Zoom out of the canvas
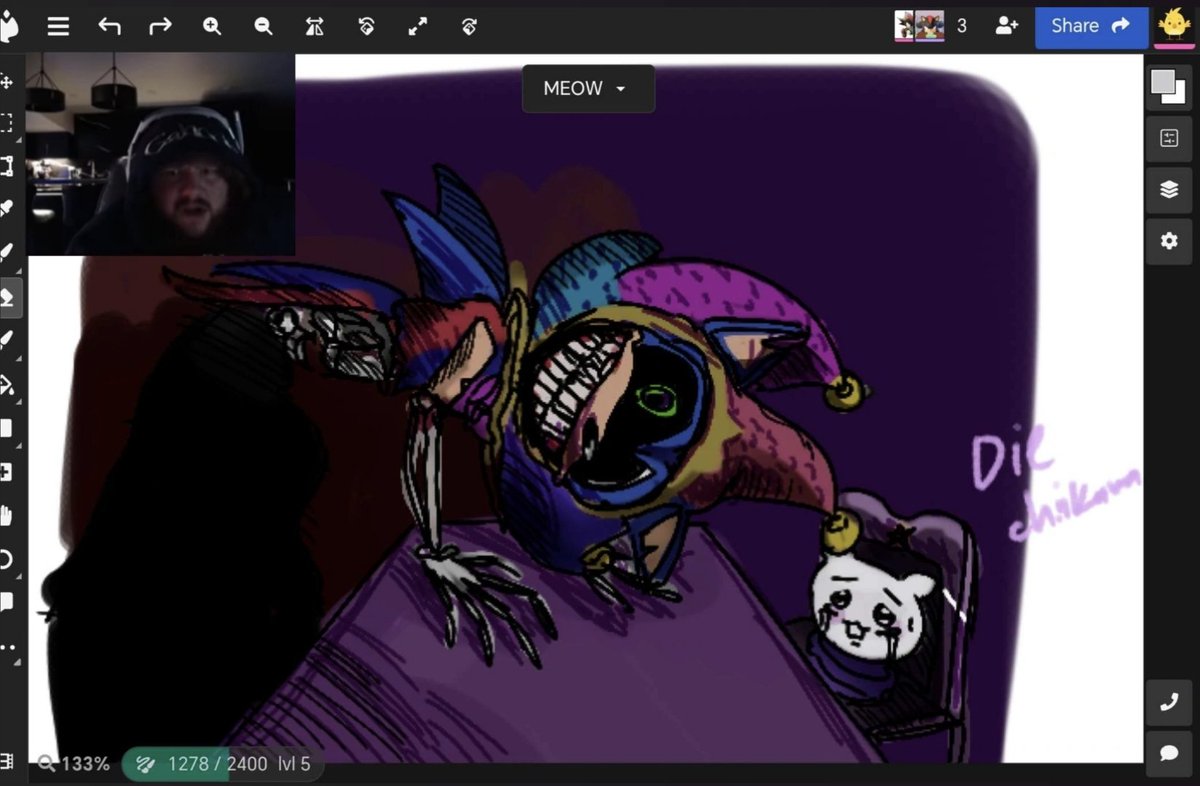 tap(263, 27)
